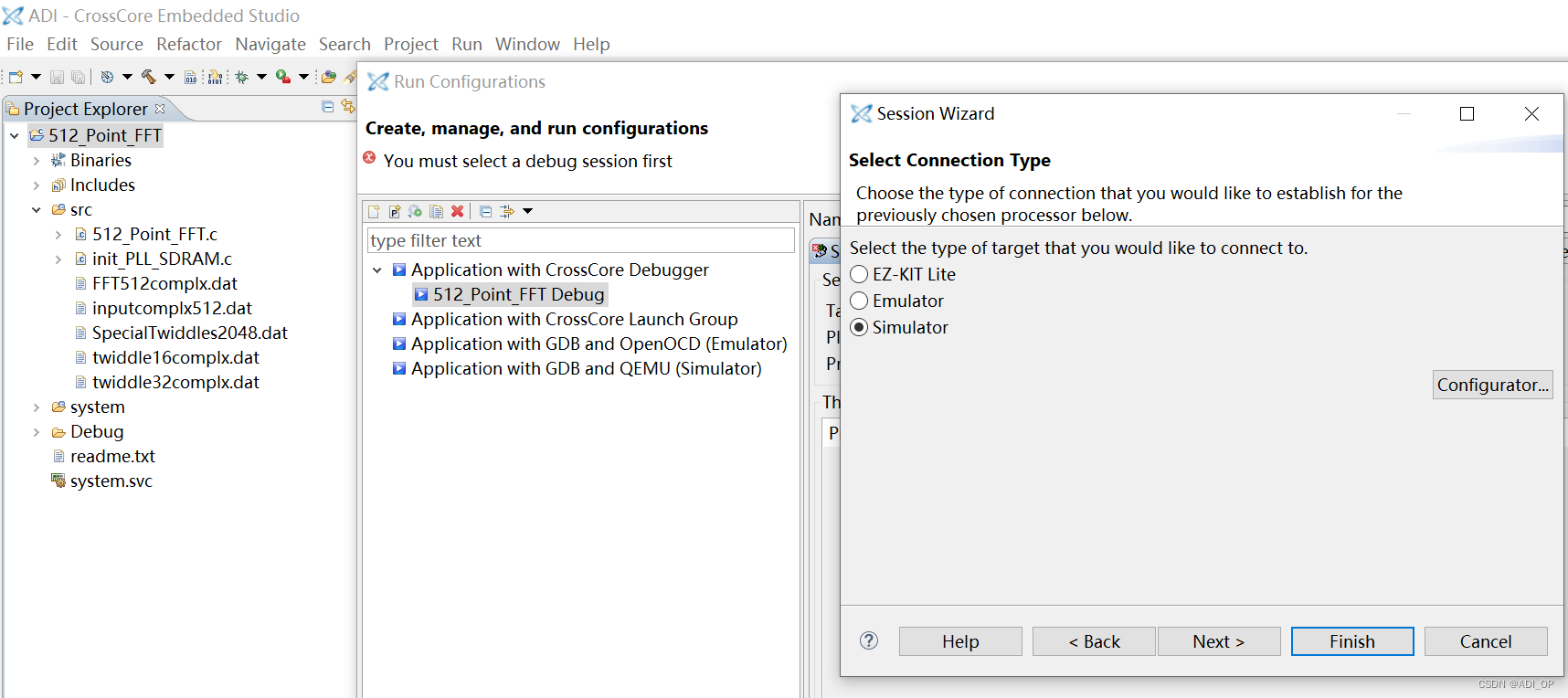Select the Emulator radio button
Viewport: 1568px width, 698px height.
pyautogui.click(x=859, y=301)
